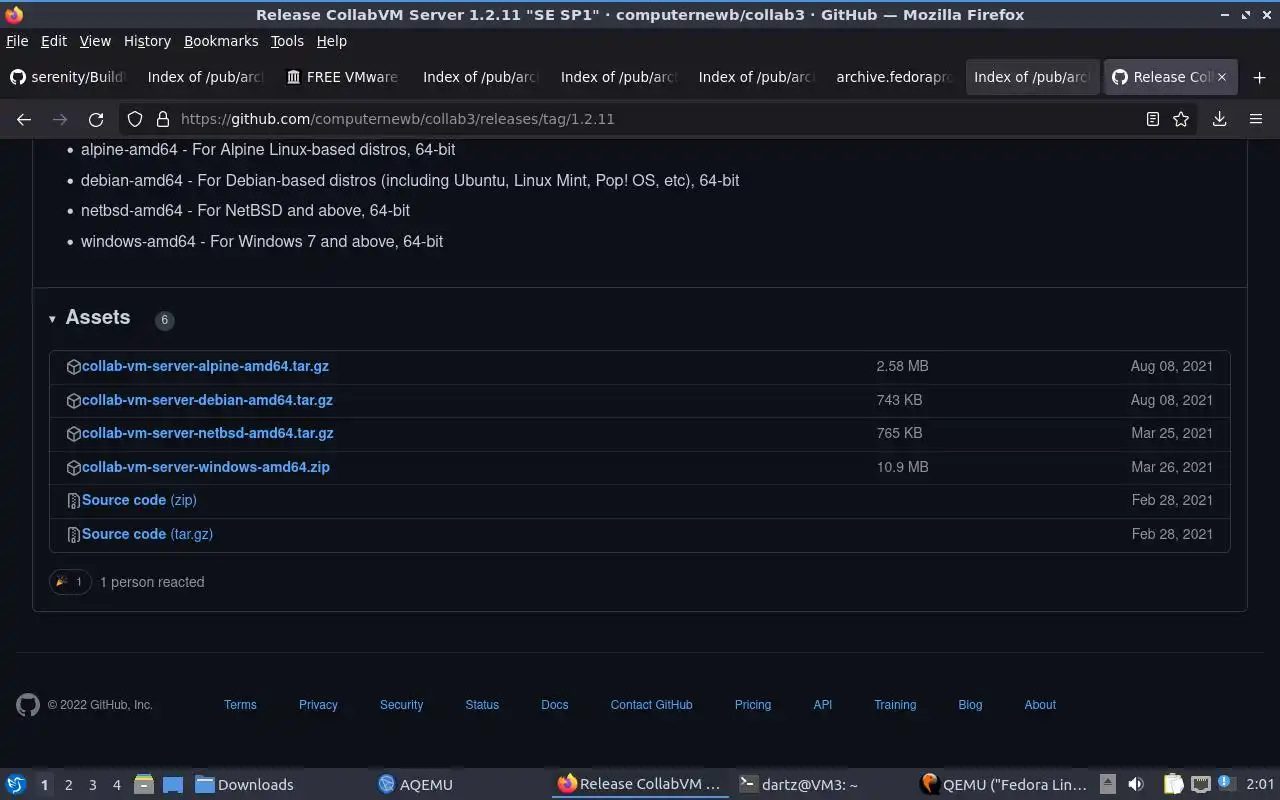Open the File menu
1280x800 pixels.
click(17, 41)
